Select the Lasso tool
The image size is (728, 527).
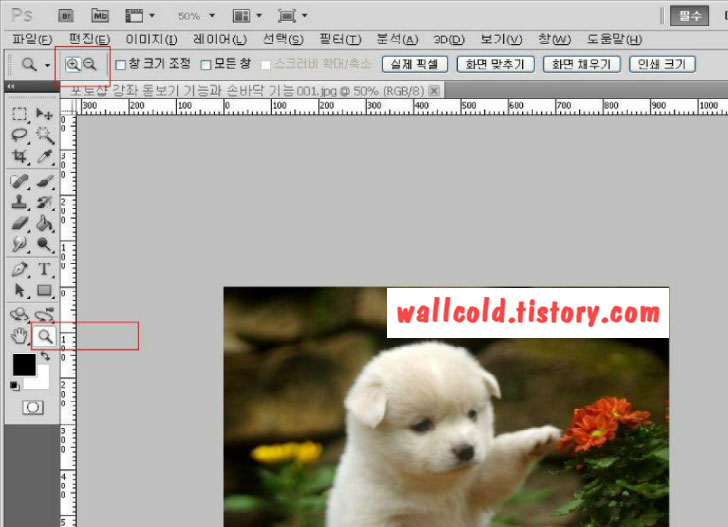19,135
